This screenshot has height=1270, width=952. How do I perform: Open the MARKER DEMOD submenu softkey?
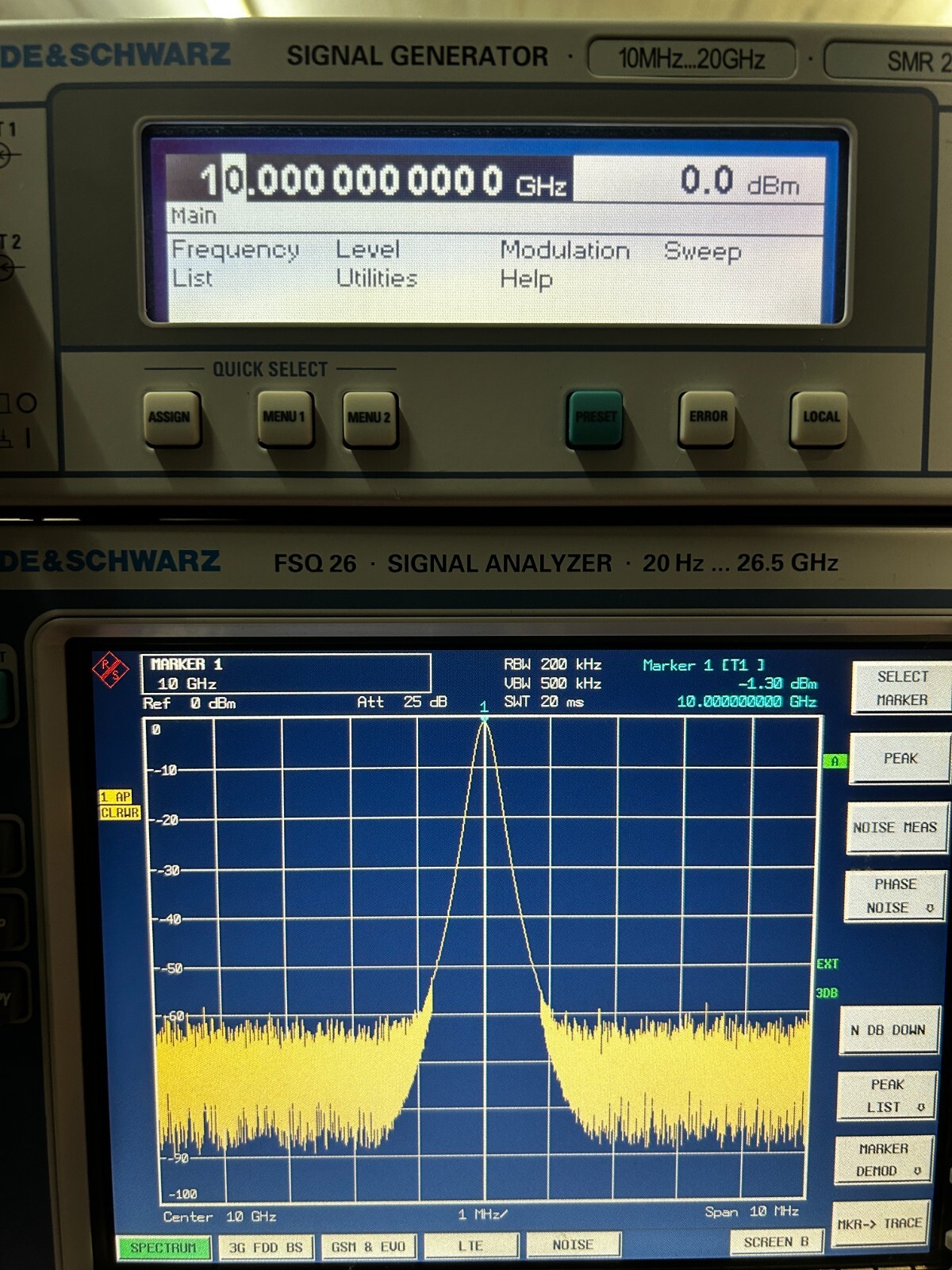coord(883,1160)
